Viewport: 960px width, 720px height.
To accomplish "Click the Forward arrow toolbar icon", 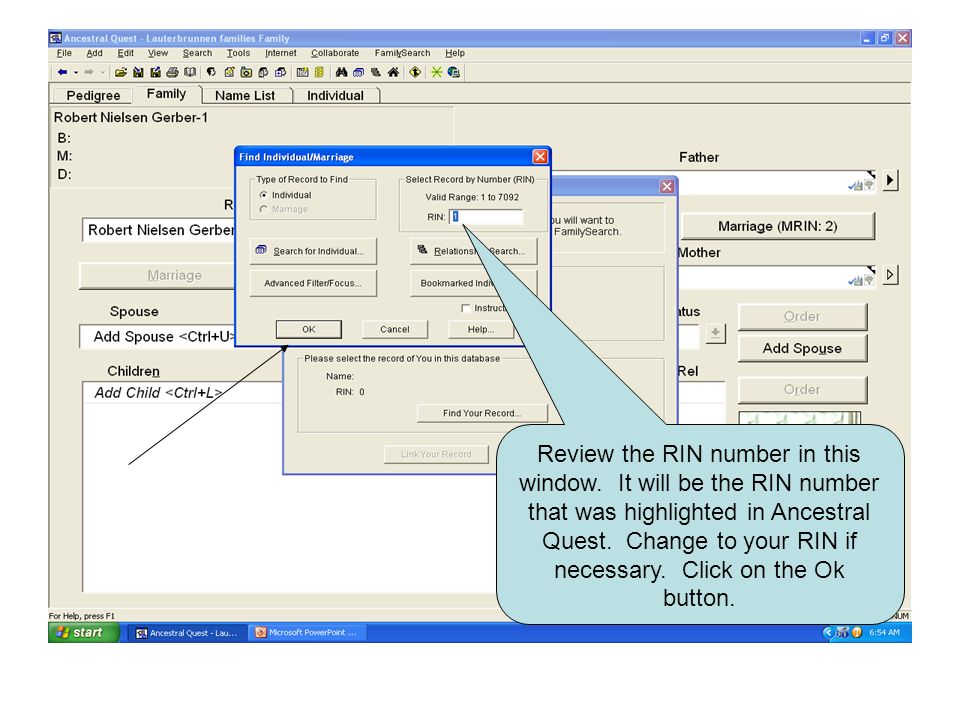I will pyautogui.click(x=89, y=72).
